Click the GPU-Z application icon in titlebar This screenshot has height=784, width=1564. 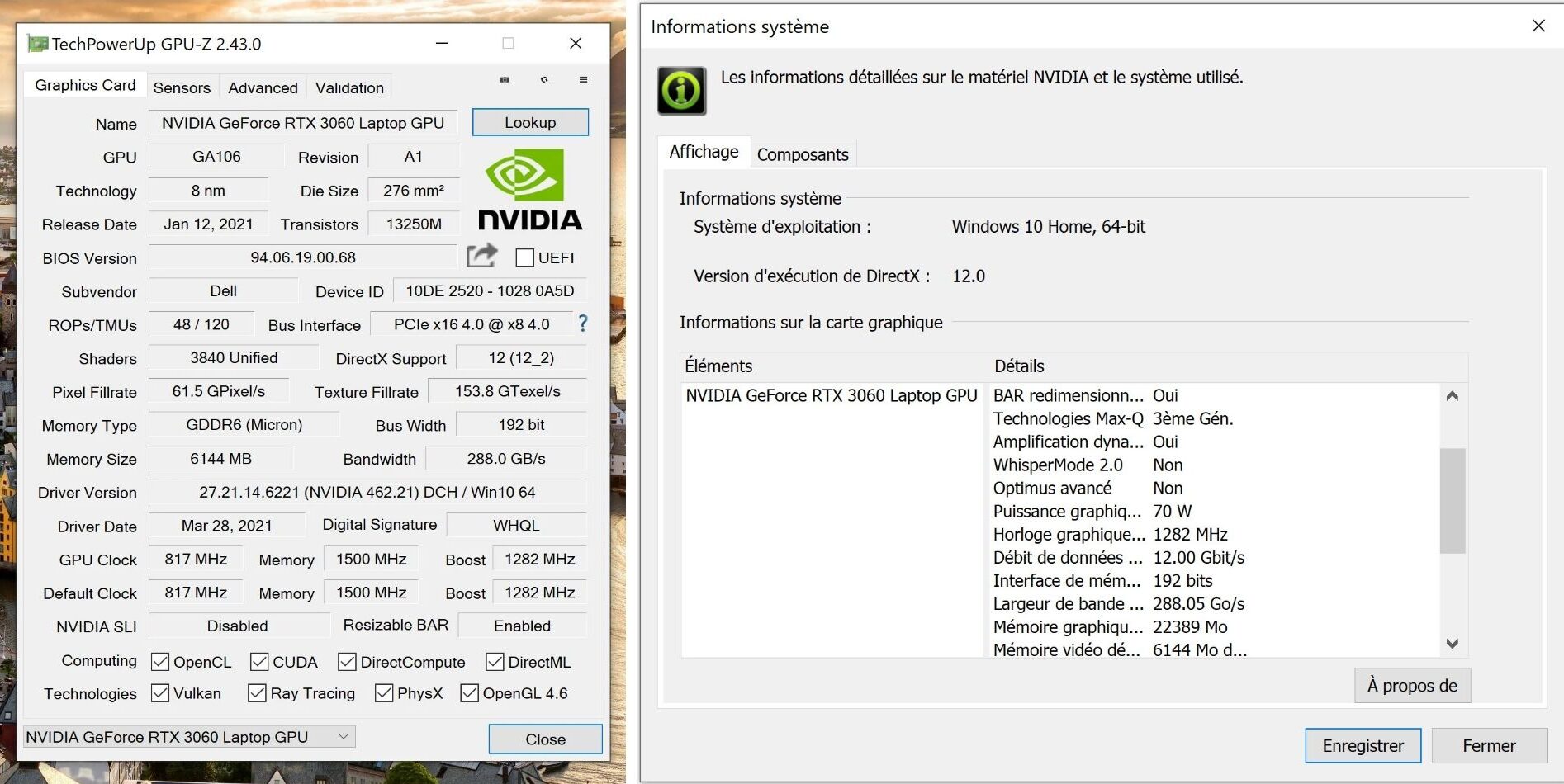tap(39, 43)
